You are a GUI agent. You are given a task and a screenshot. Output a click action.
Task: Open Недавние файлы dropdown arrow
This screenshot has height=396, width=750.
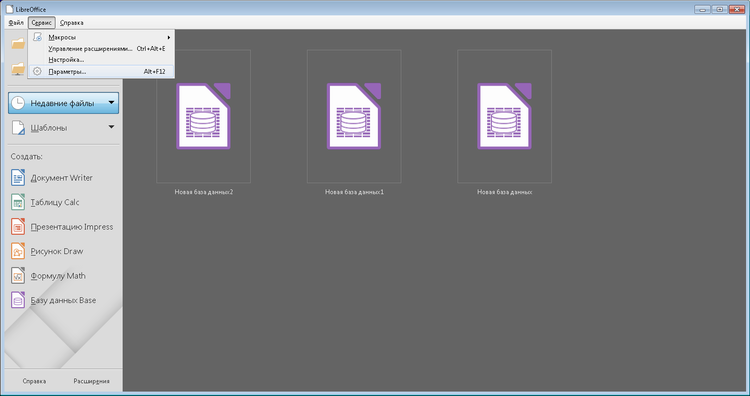point(111,102)
